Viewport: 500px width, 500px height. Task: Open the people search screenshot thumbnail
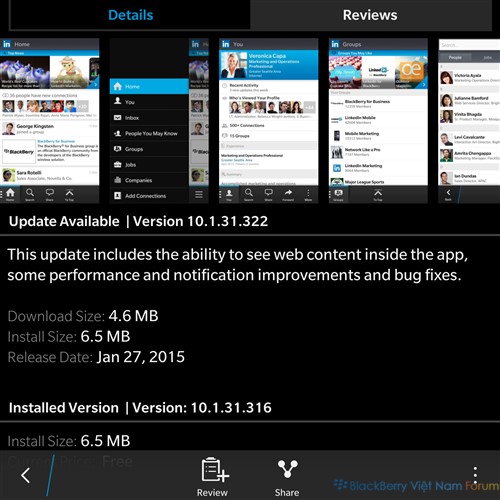469,121
